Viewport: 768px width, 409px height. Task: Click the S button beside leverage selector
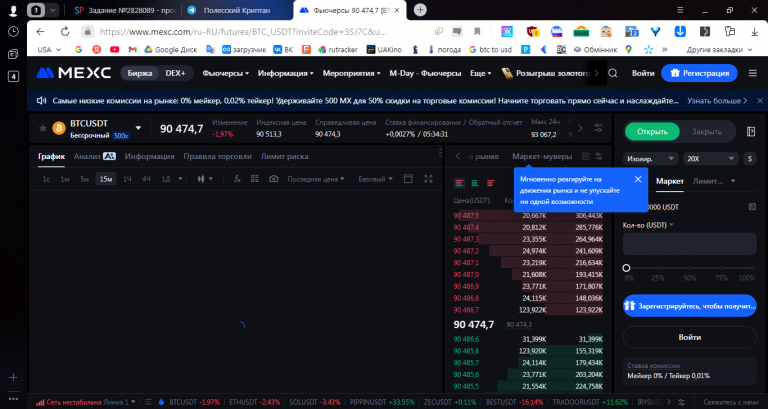coord(750,159)
